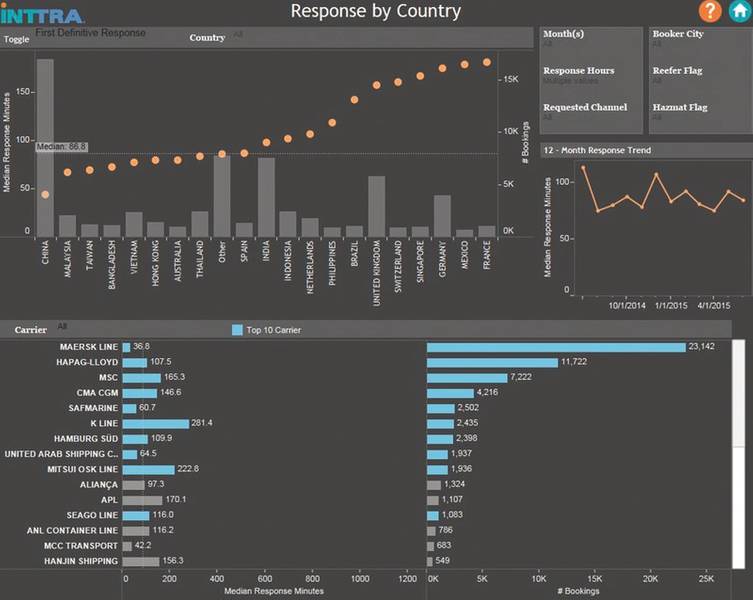Viewport: 753px width, 600px height.
Task: Select the APL carrier label
Action: (x=109, y=500)
